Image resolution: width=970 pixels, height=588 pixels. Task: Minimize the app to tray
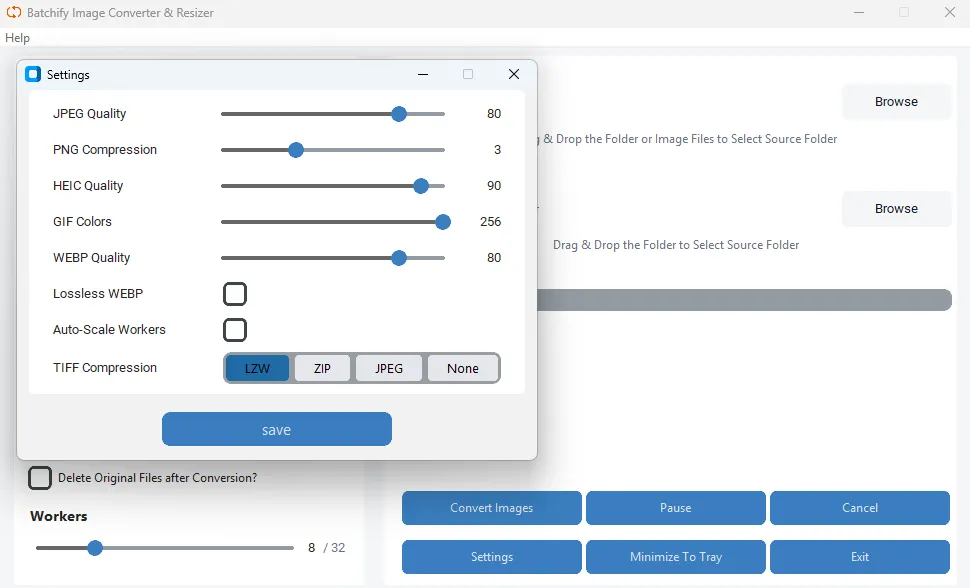[675, 556]
